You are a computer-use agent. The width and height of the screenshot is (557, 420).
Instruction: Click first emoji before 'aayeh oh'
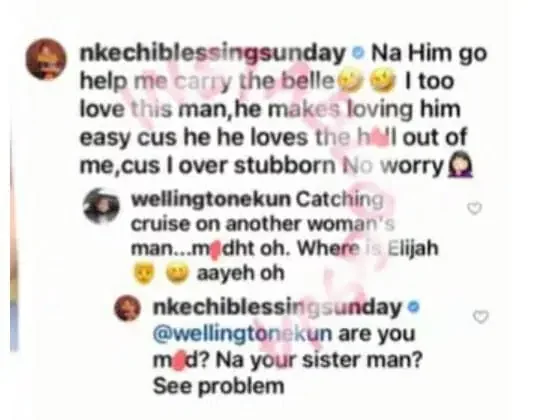(x=144, y=274)
